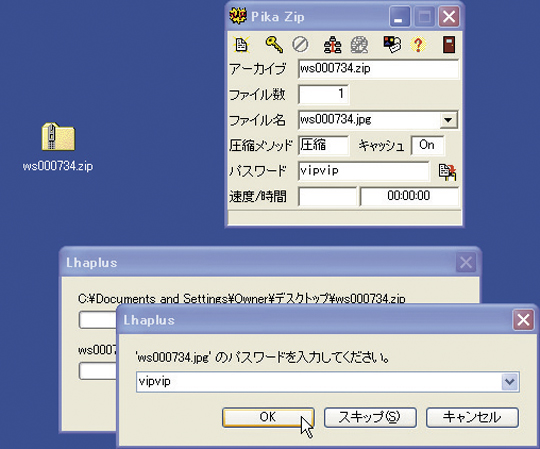Click the network computers icon in Pika Zip toolbar
This screenshot has width=540, height=449.
coord(332,45)
